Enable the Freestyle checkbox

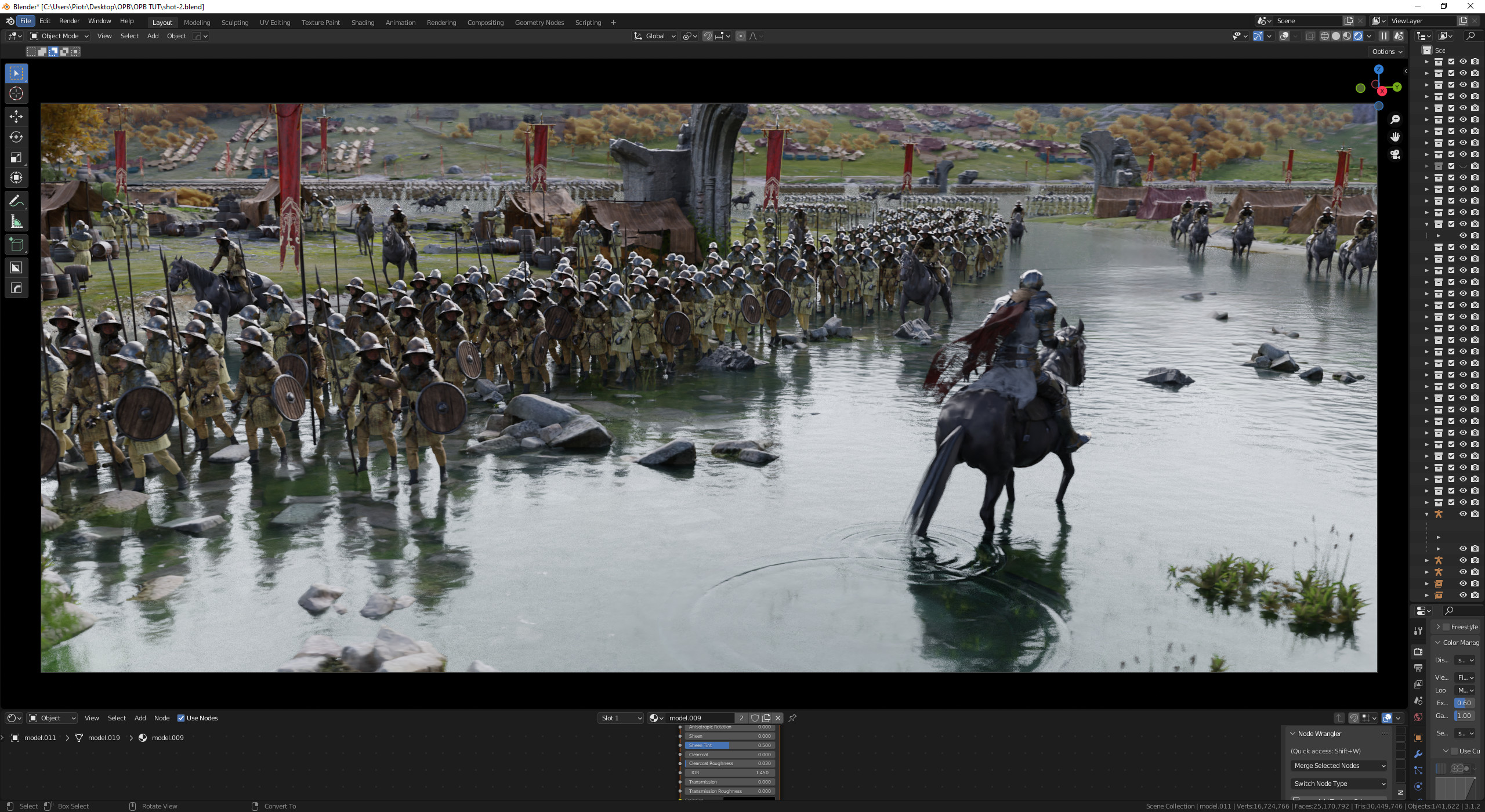[1446, 627]
